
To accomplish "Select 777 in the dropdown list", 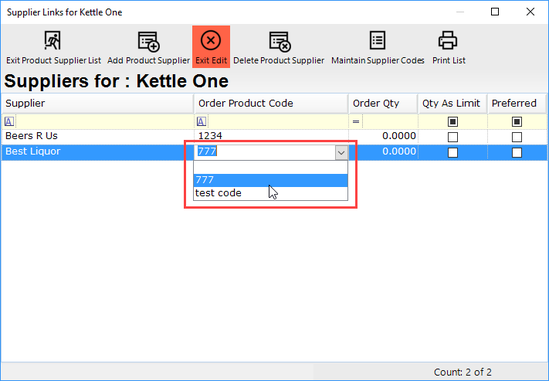I will 271,180.
